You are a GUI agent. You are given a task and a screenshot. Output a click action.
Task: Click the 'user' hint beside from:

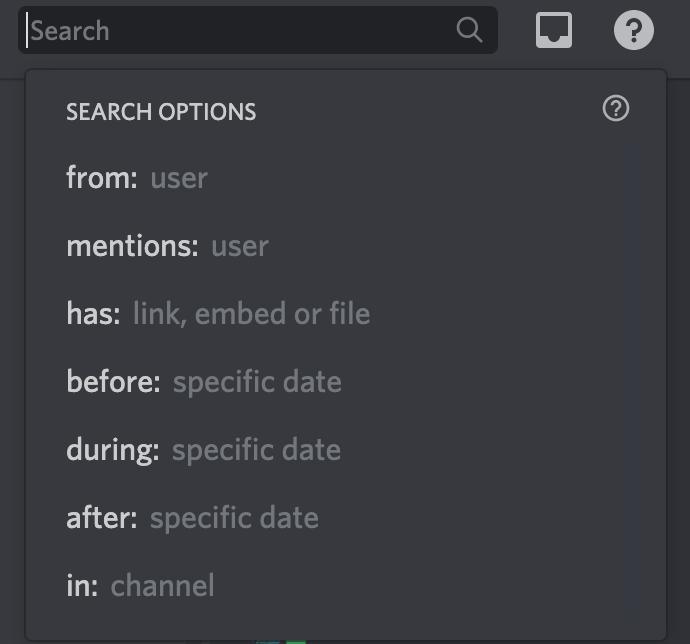click(179, 179)
